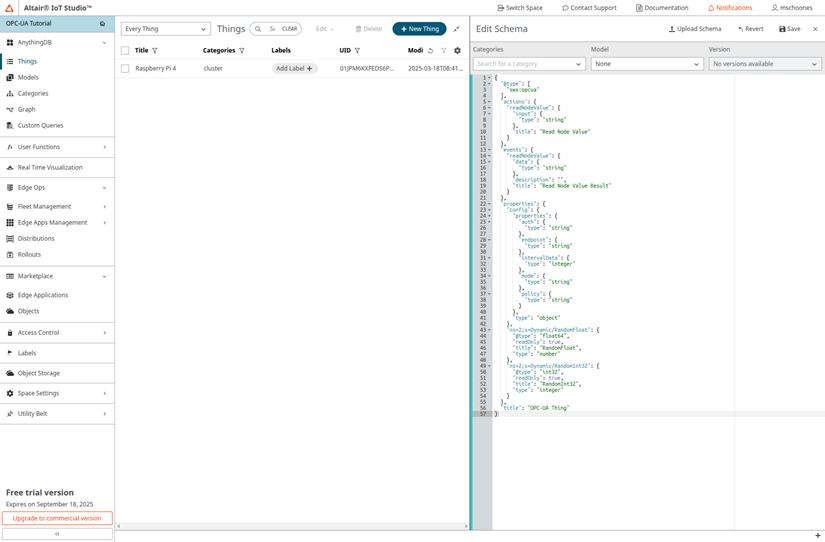Collapse the AnythingDB section
Screen dimensions: 825x542
pos(104,43)
